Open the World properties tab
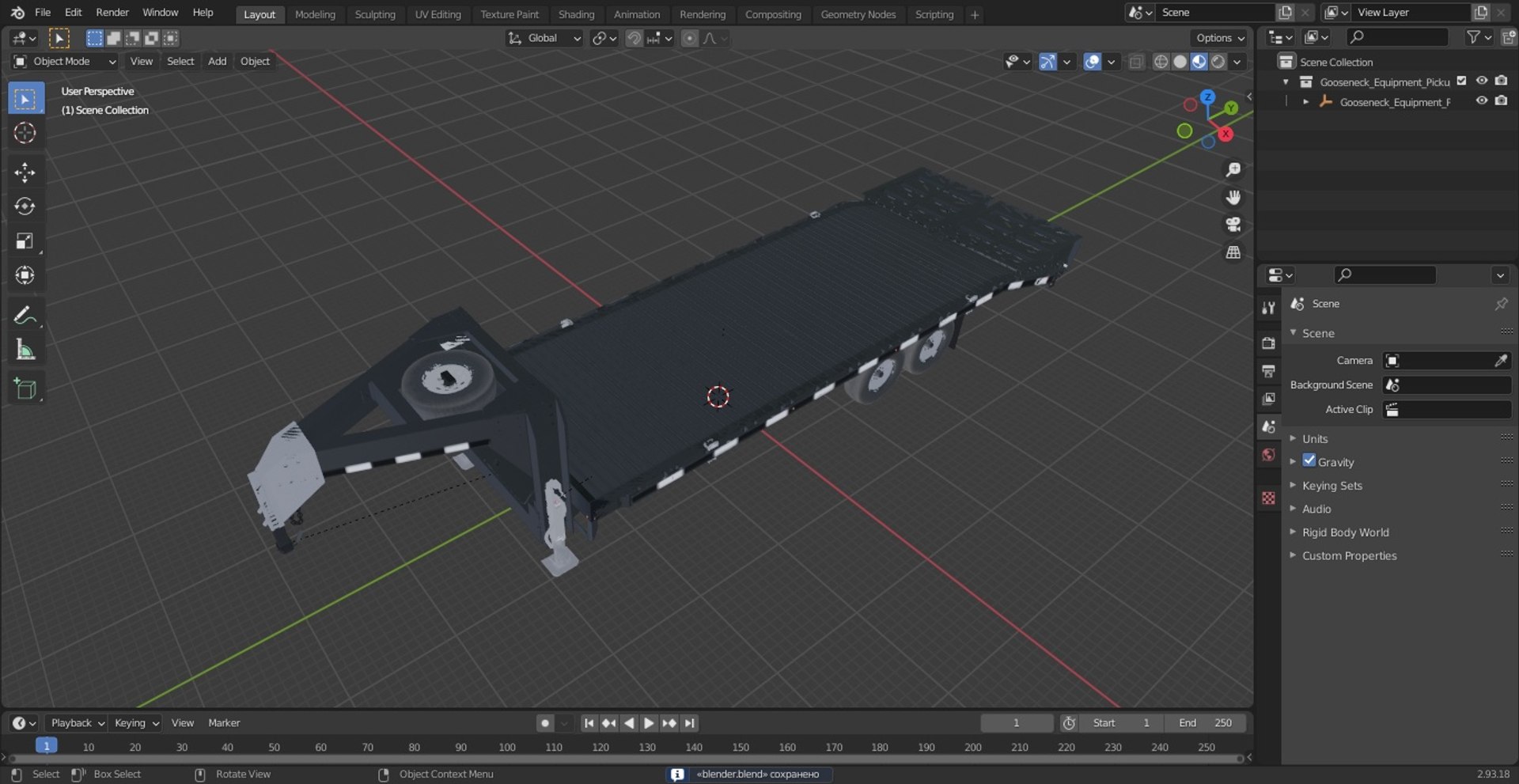The image size is (1519, 784). [1269, 455]
